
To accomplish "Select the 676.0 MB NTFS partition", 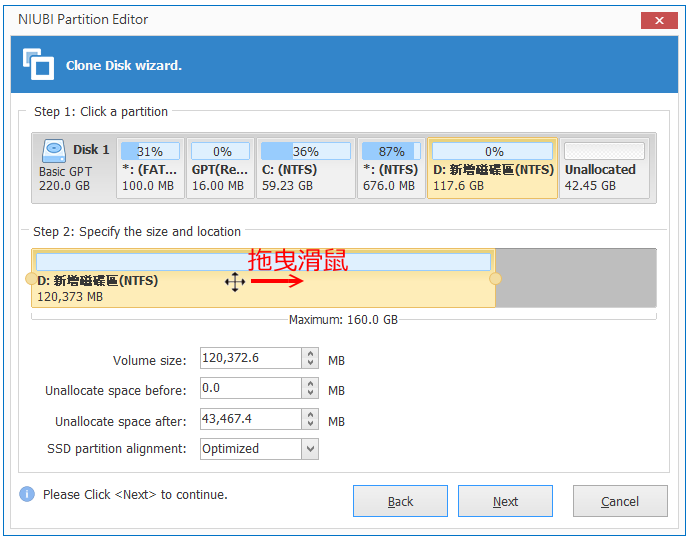I will coord(391,168).
